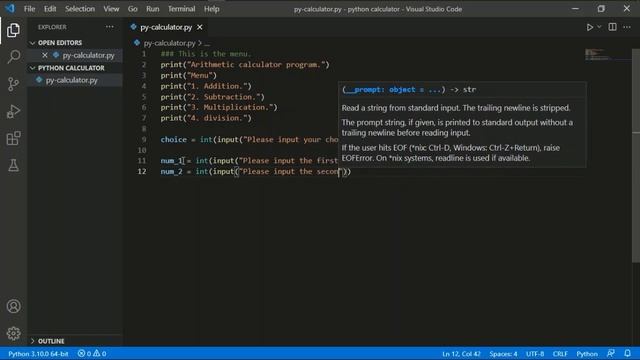Screen dimensions: 640x360
Task: Close py-calculator.py in Open Editors list
Action: click(44, 55)
